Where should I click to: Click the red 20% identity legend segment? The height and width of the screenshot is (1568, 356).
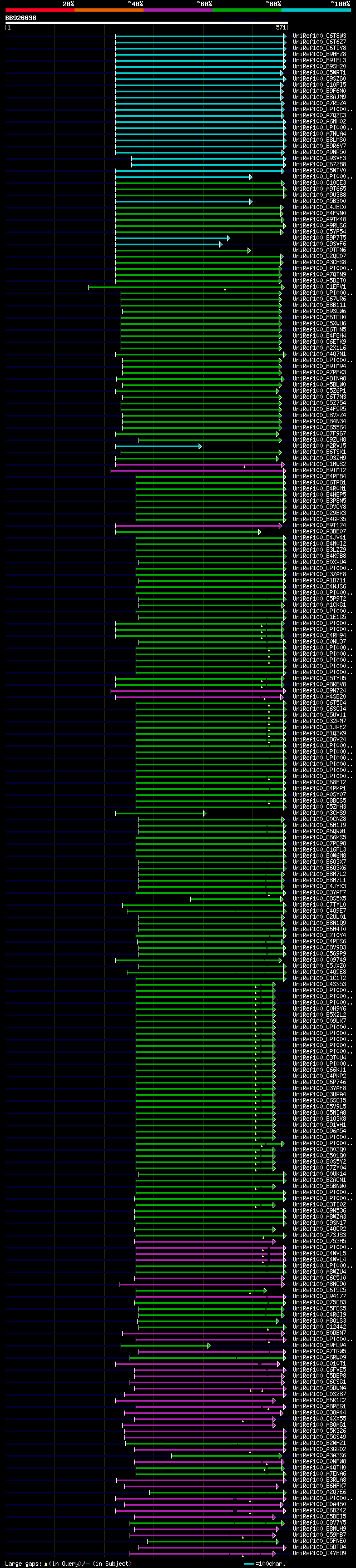[39, 10]
